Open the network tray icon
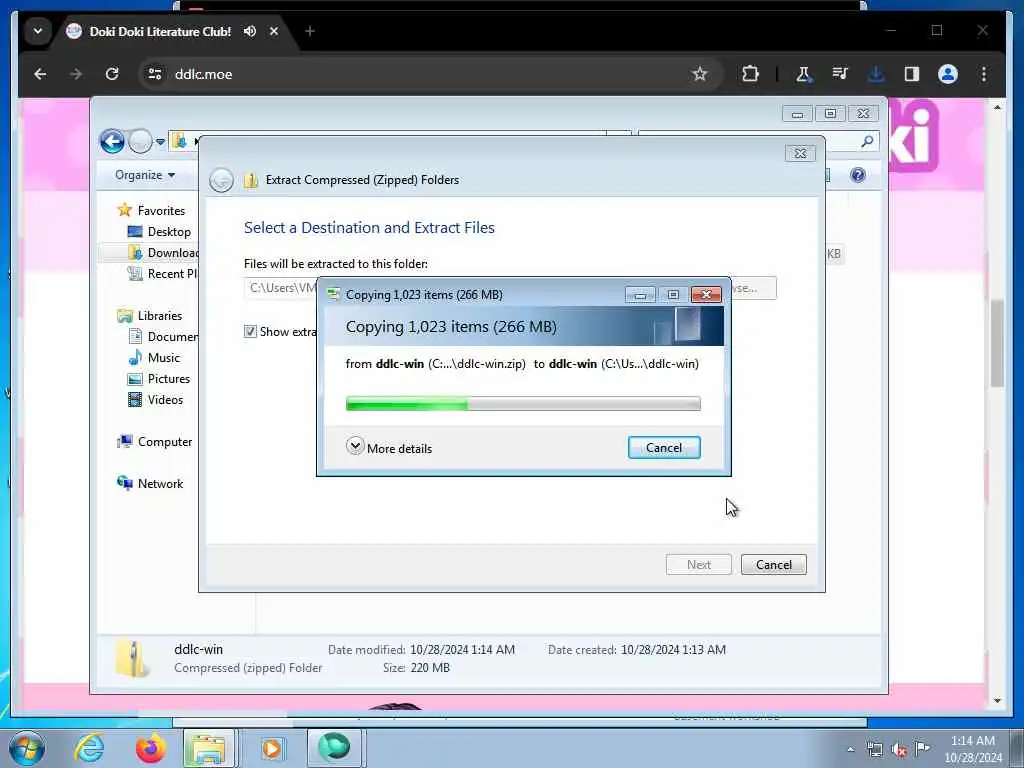 click(x=874, y=749)
